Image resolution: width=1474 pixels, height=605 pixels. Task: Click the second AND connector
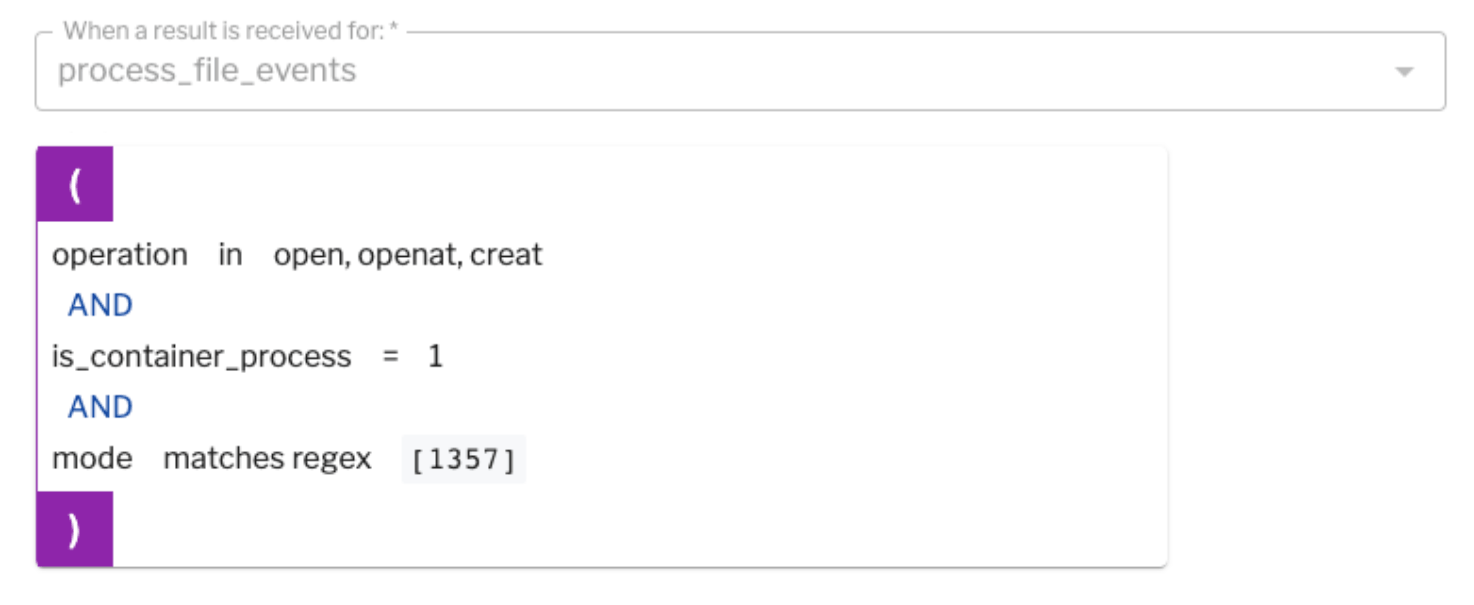[x=99, y=406]
